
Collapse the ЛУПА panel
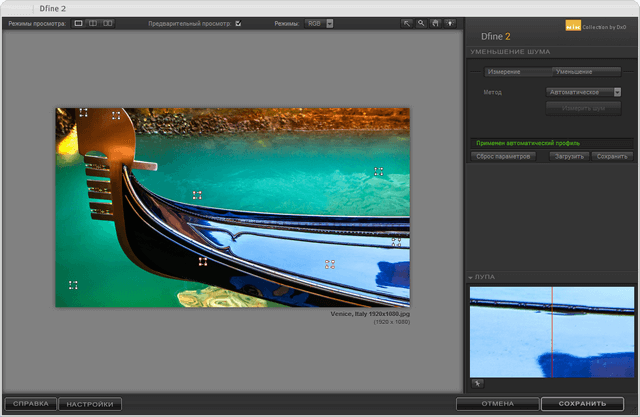pyautogui.click(x=471, y=277)
